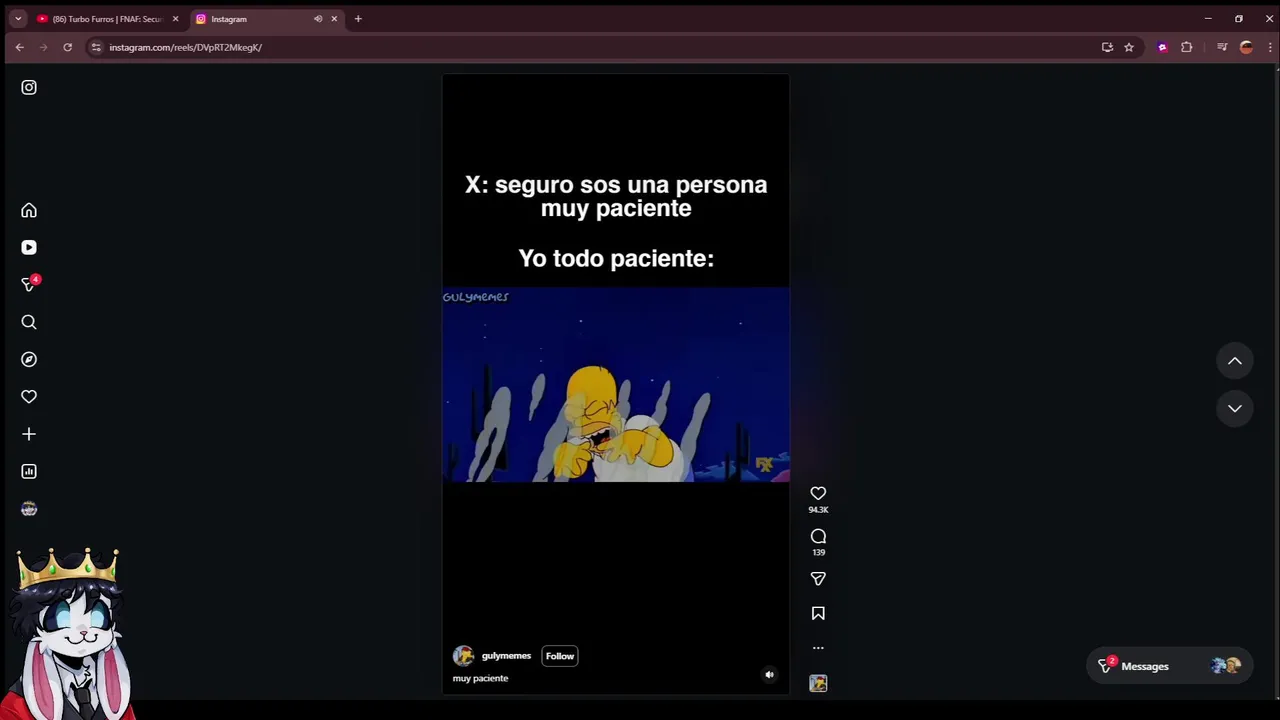Pause the reel by clicking the Homer video
This screenshot has width=1280, height=720.
[x=616, y=384]
